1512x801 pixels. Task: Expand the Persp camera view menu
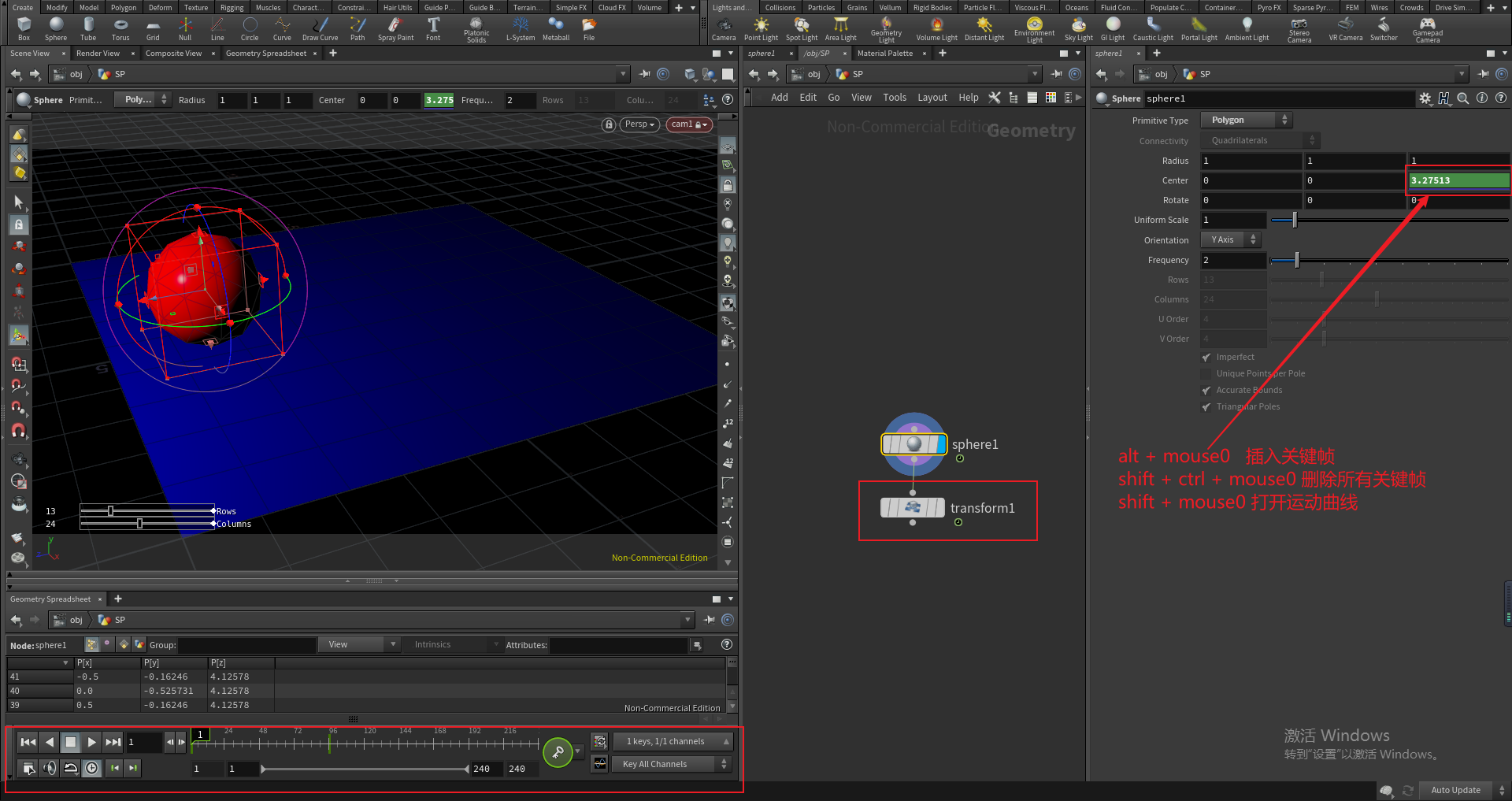(639, 124)
